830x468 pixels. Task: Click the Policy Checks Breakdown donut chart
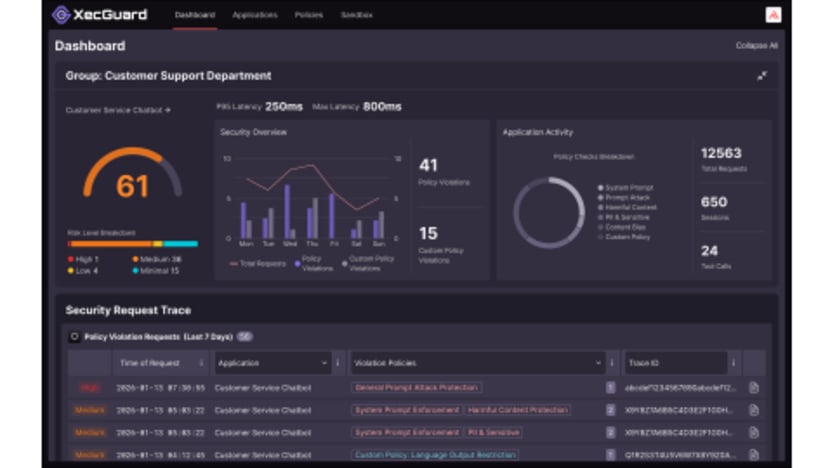point(549,212)
